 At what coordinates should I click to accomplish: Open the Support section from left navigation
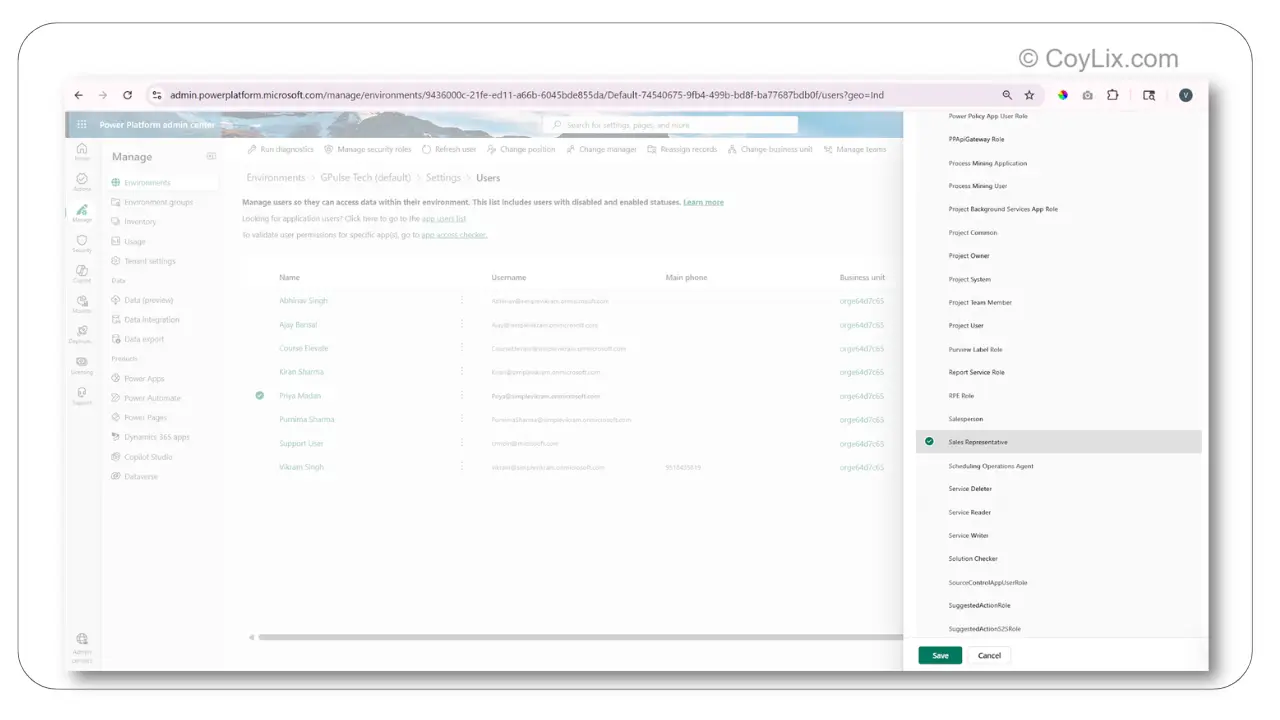(x=82, y=395)
